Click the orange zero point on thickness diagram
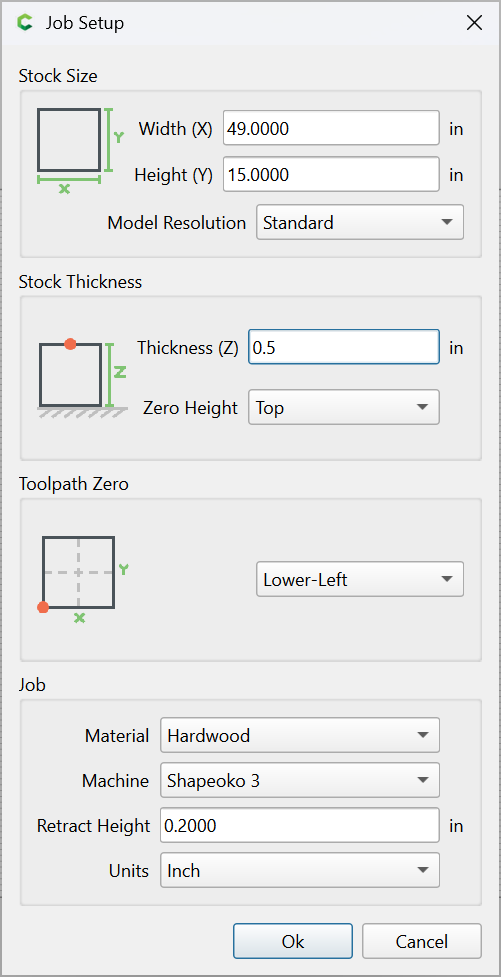Viewport: 501px width, 977px height. pos(70,344)
